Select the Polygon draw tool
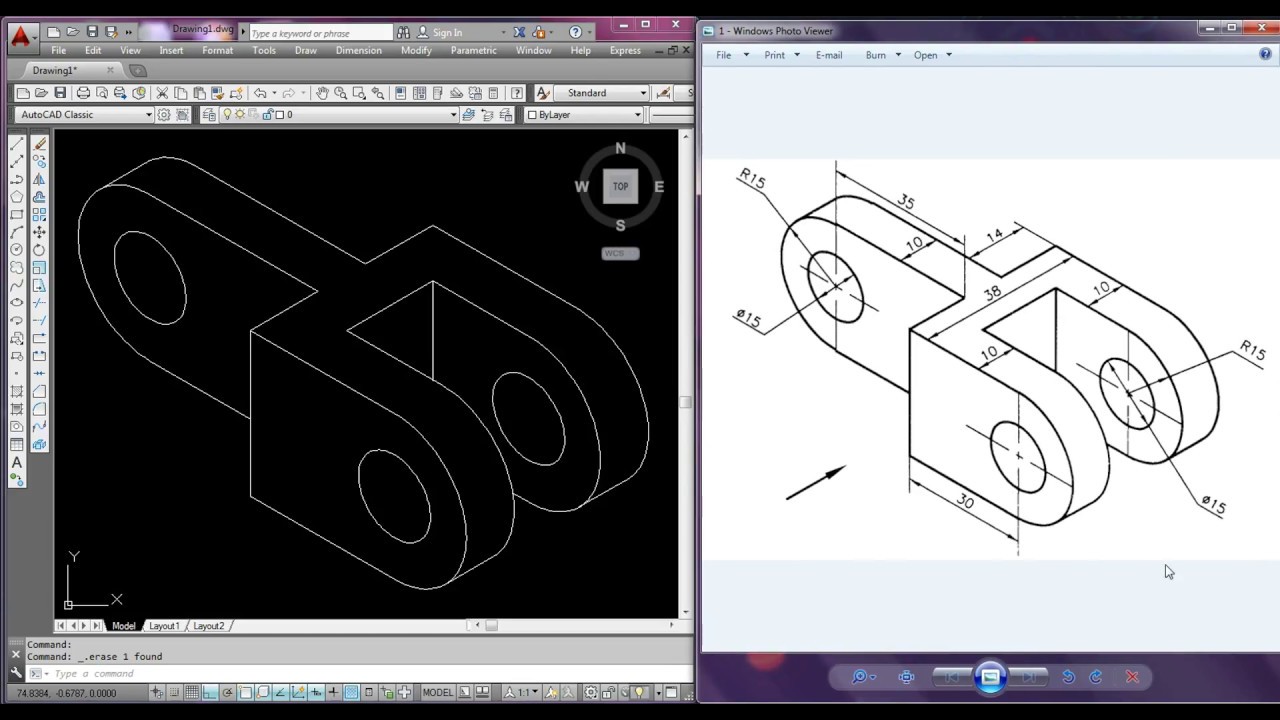This screenshot has width=1280, height=720. [x=17, y=197]
